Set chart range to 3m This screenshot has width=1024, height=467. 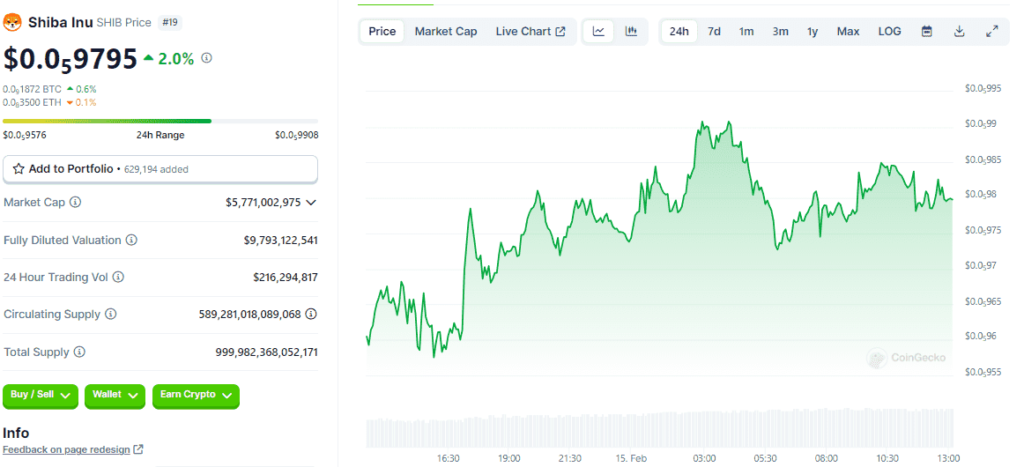coord(780,31)
